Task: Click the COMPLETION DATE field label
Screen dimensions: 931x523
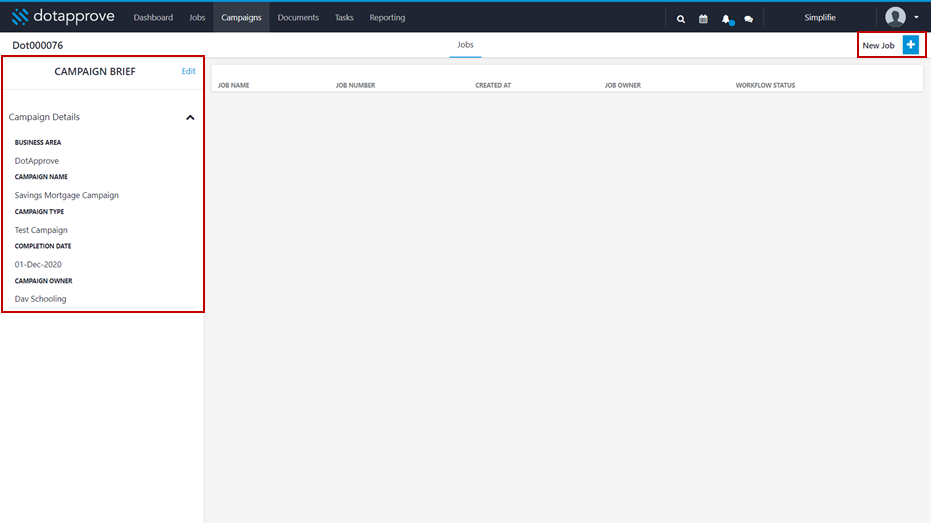Action: tap(43, 246)
